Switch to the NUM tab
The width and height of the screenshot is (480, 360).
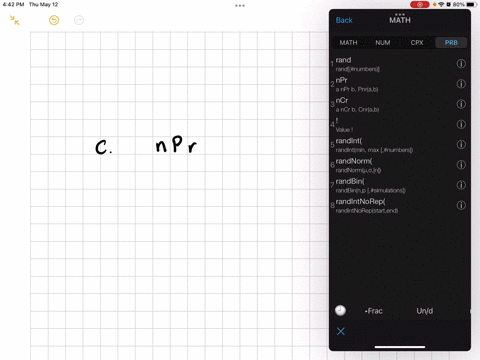(x=383, y=43)
